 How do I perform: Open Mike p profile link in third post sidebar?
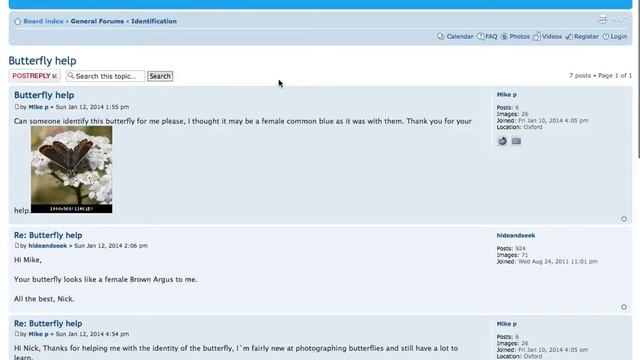point(507,324)
